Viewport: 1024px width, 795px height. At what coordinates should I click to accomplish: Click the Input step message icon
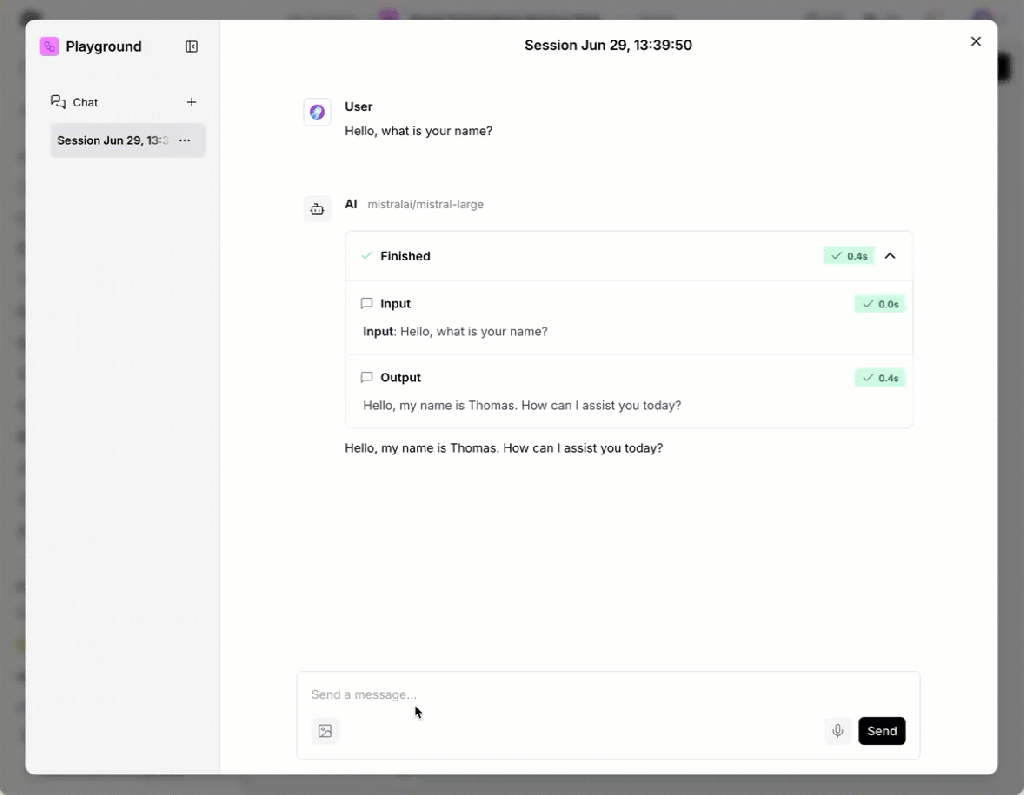[366, 303]
